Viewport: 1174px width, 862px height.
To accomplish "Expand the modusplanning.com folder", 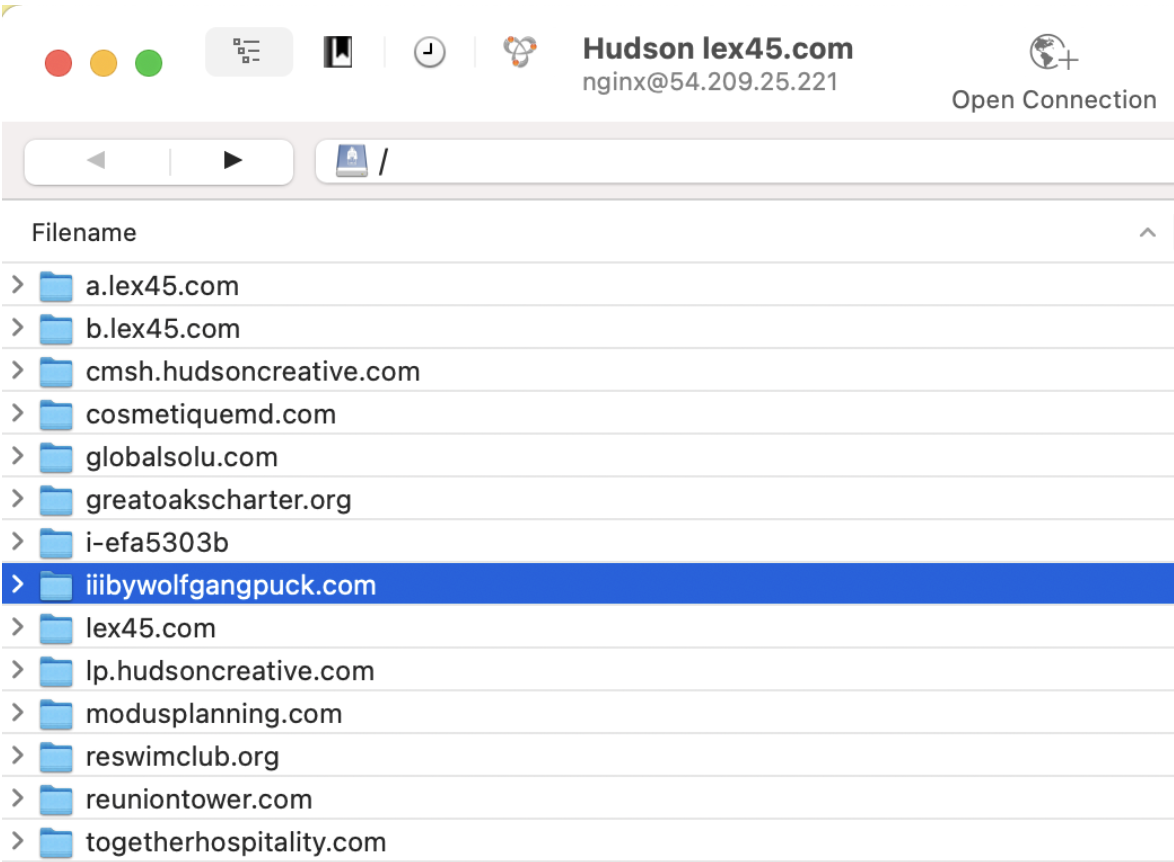I will point(18,711).
